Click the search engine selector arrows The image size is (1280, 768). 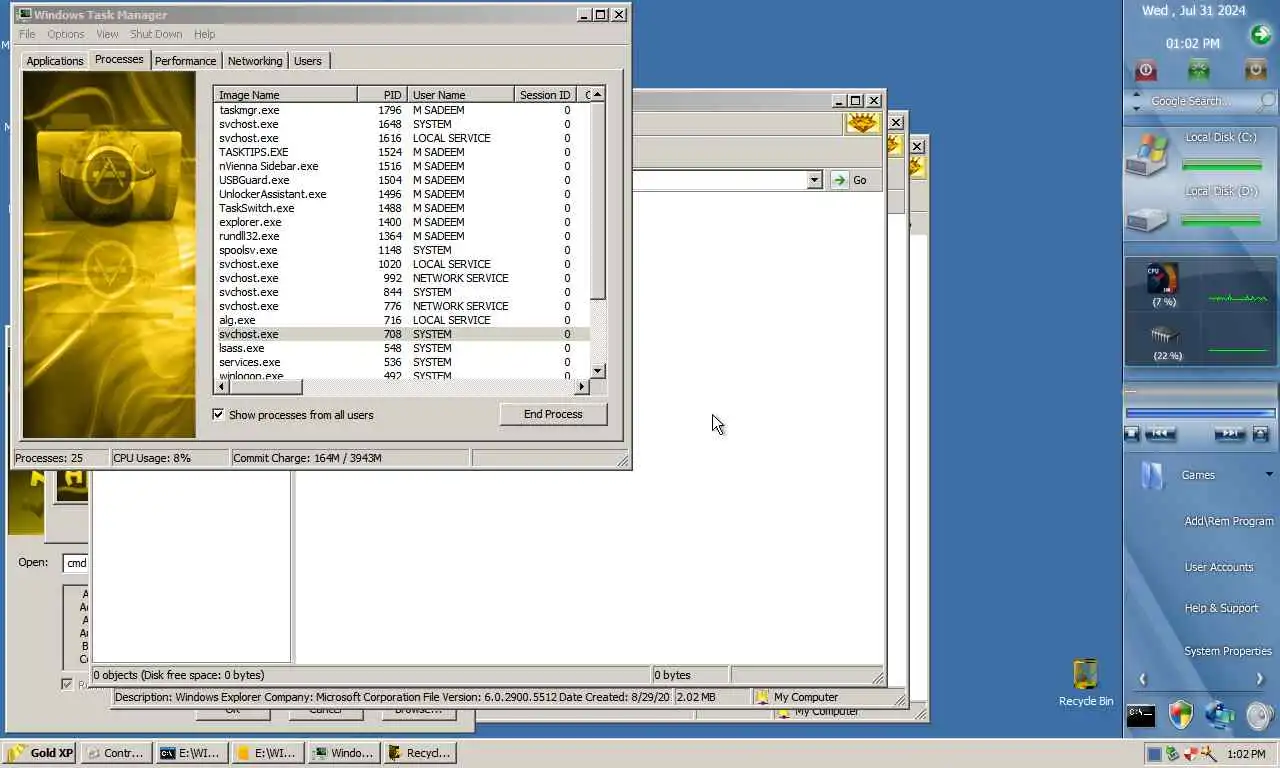click(x=1136, y=101)
